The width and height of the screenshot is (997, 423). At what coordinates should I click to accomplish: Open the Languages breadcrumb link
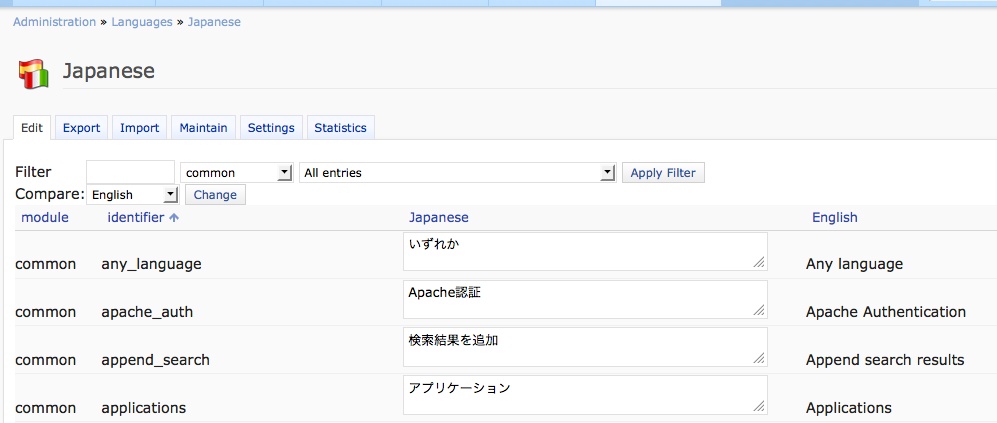click(142, 22)
